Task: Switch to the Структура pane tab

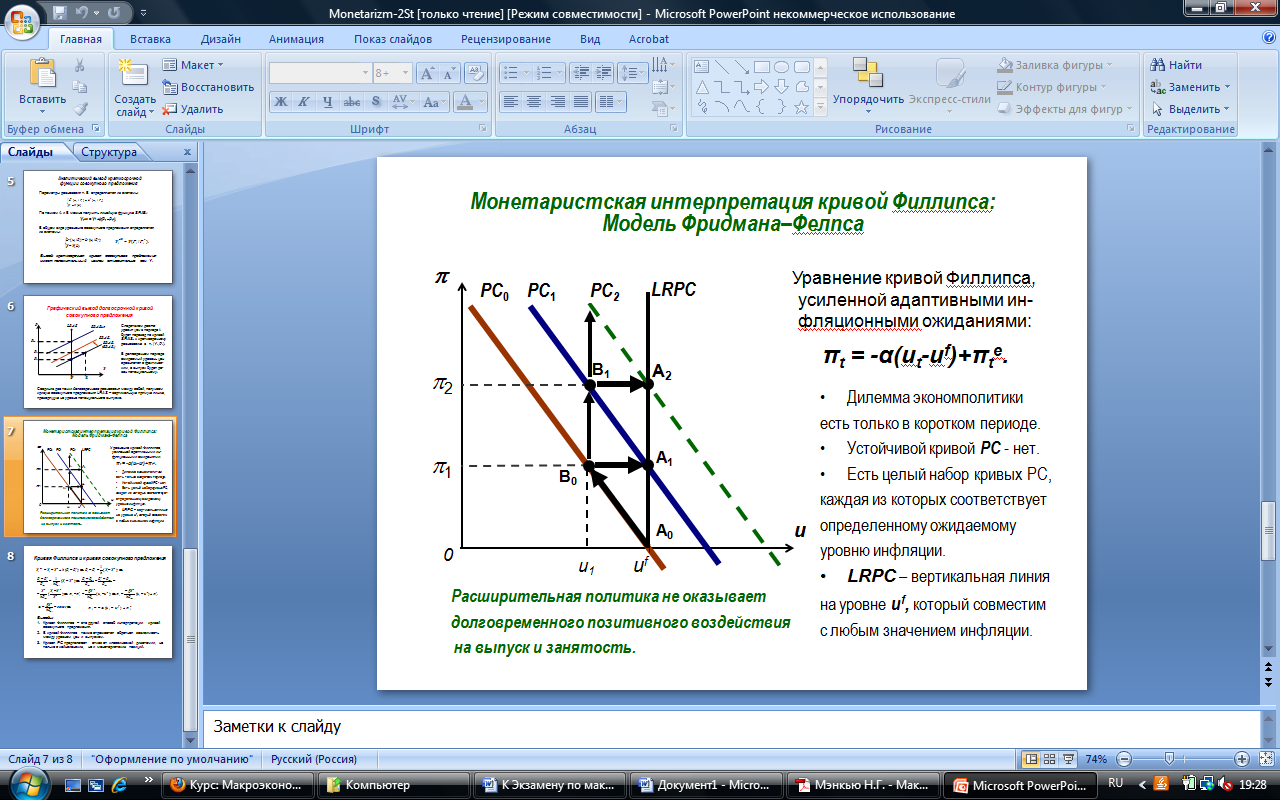Action: [109, 152]
